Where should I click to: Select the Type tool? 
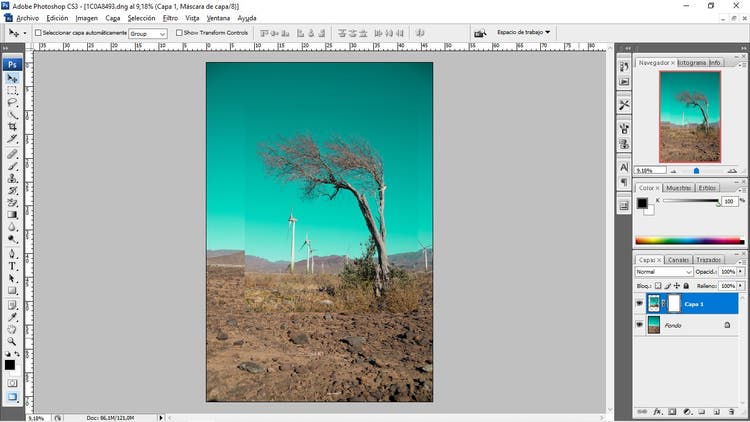click(12, 266)
